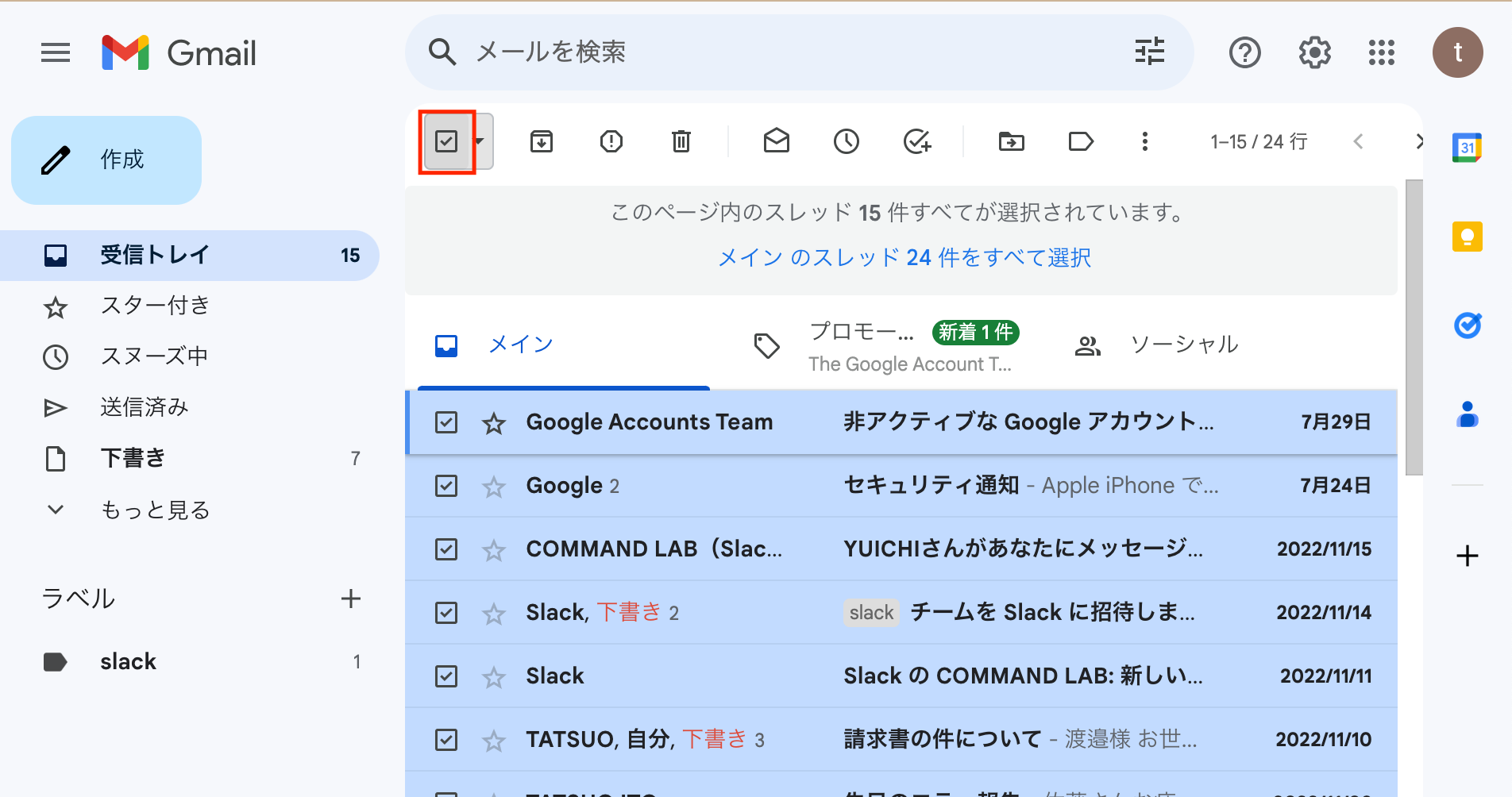Move selected emails to a folder

click(x=1012, y=141)
